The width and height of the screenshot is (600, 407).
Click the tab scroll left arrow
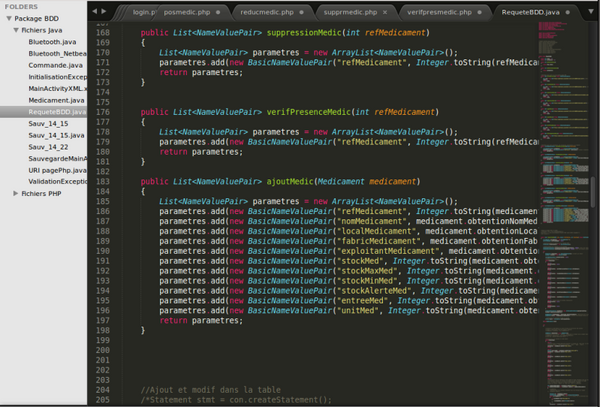95,11
